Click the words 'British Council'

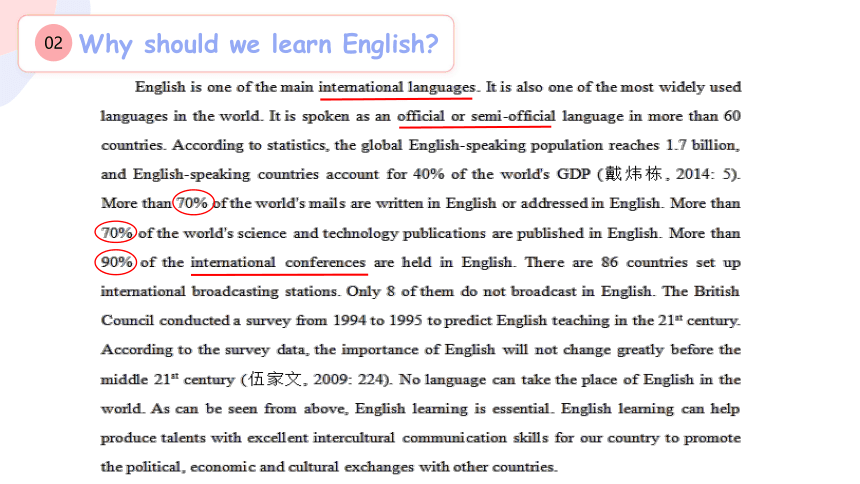tap(420, 306)
